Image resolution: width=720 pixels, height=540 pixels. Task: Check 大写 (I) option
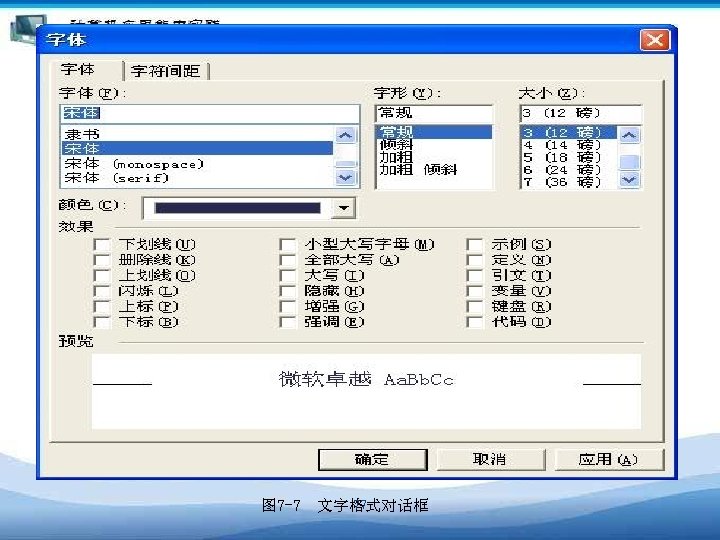click(x=288, y=276)
